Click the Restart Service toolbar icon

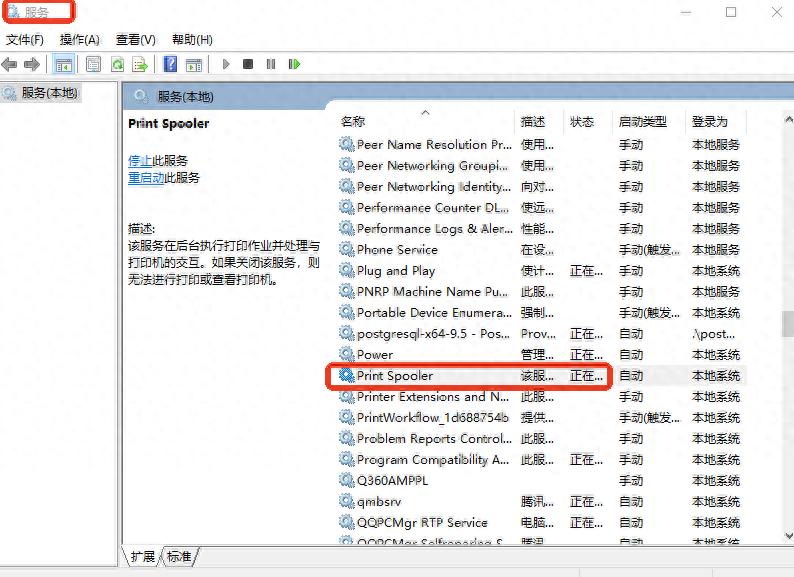click(x=294, y=64)
